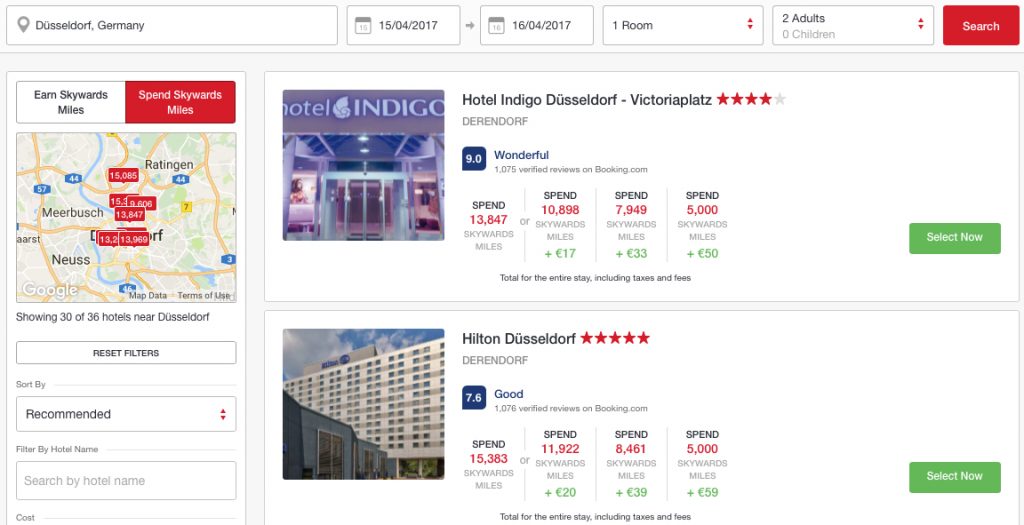
Task: Open Hilton Düsseldorf hotel title link
Action: coord(519,339)
